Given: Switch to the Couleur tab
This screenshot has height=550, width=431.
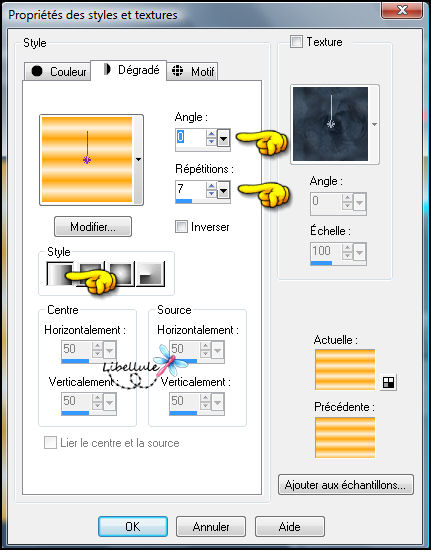Looking at the screenshot, I should [59, 72].
